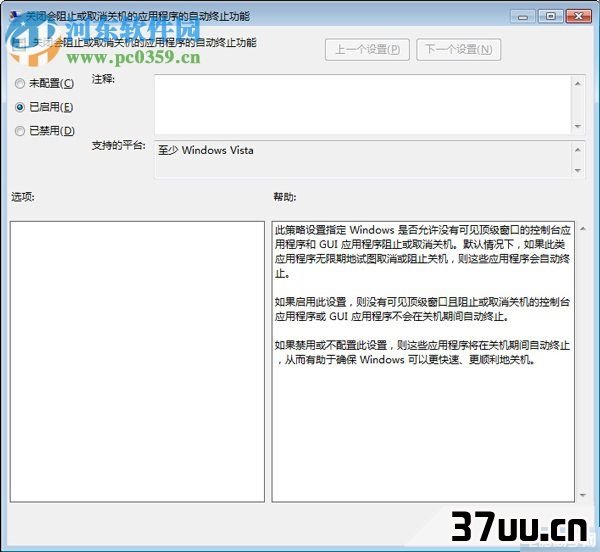Click the 帮助 pane scroll down arrow

pyautogui.click(x=583, y=495)
